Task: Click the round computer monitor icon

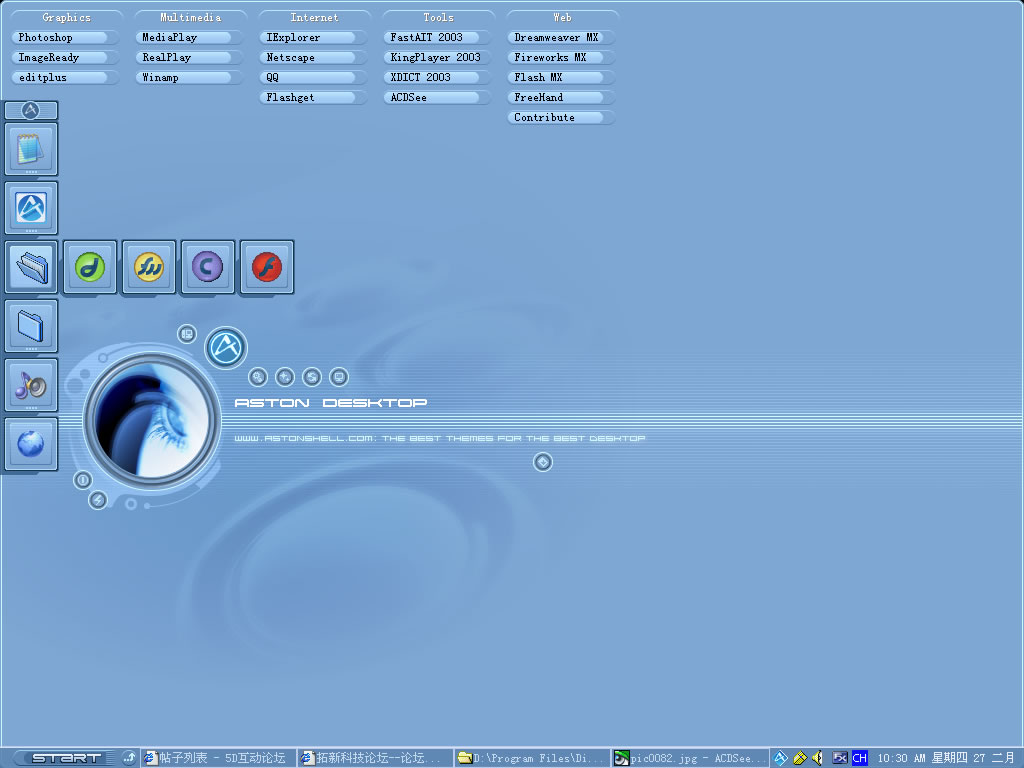Action: [338, 377]
